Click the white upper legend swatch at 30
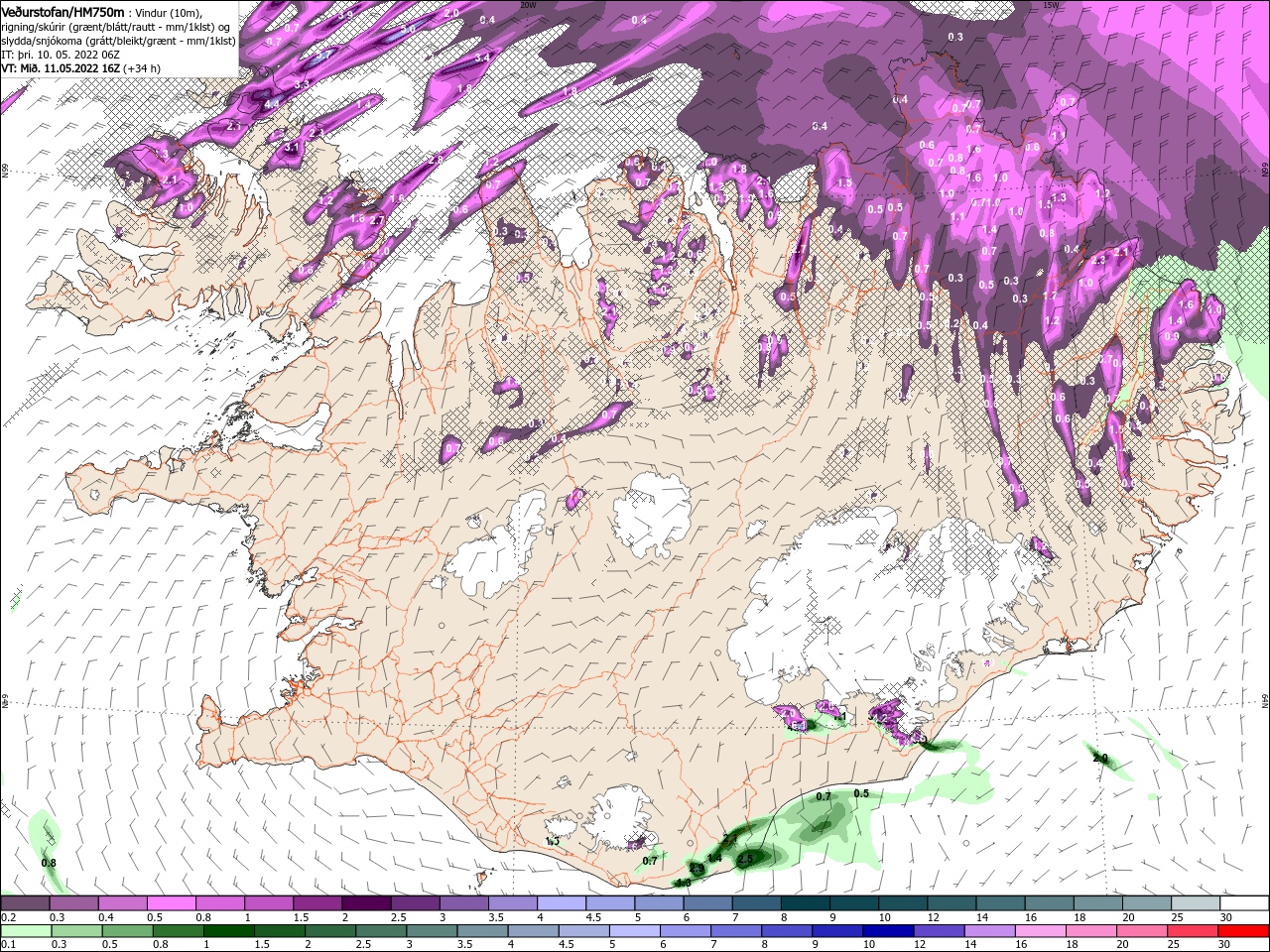Viewport: 1270px width, 952px height. [1244, 903]
